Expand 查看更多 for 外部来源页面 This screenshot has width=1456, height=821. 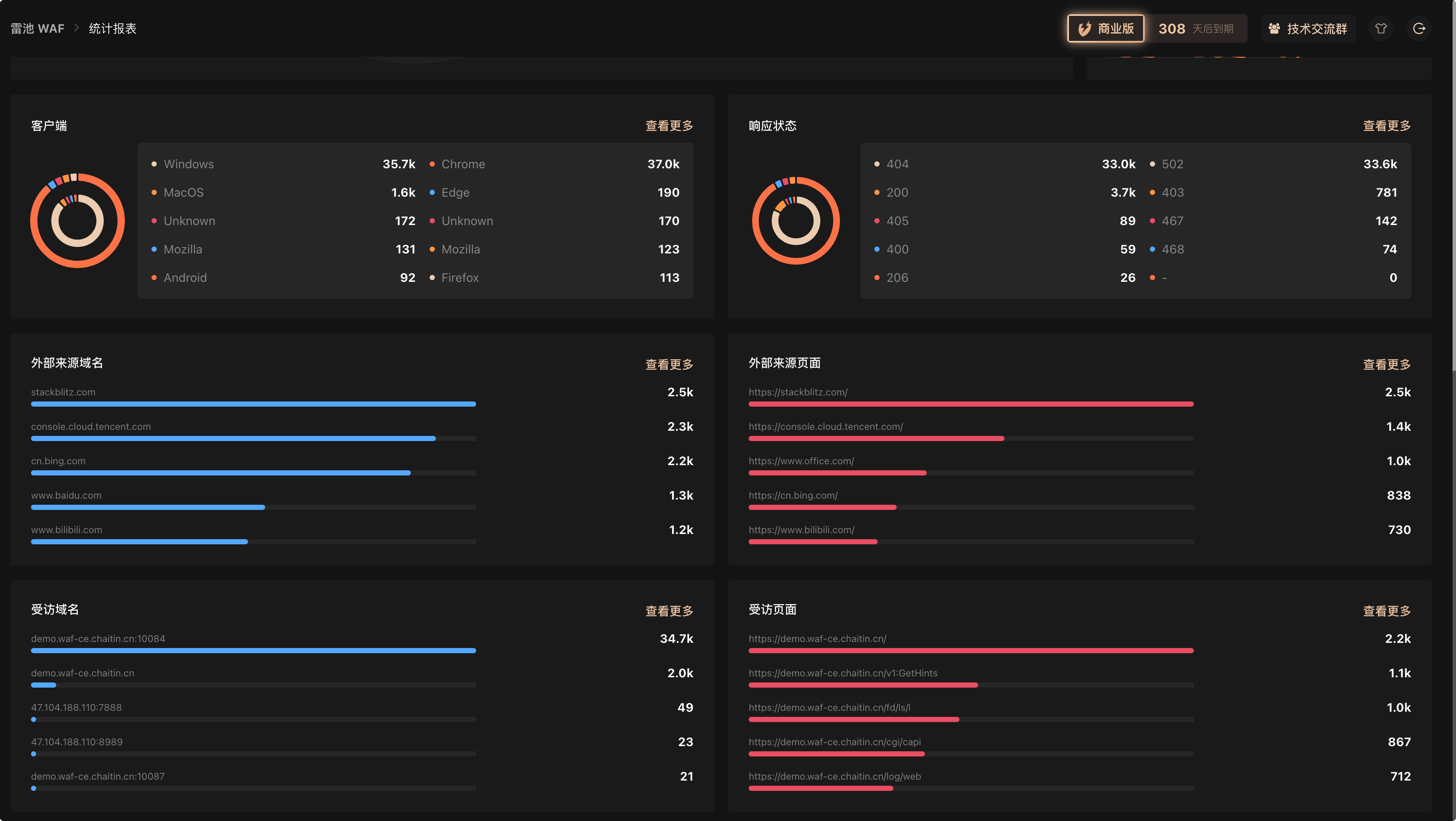click(1387, 364)
